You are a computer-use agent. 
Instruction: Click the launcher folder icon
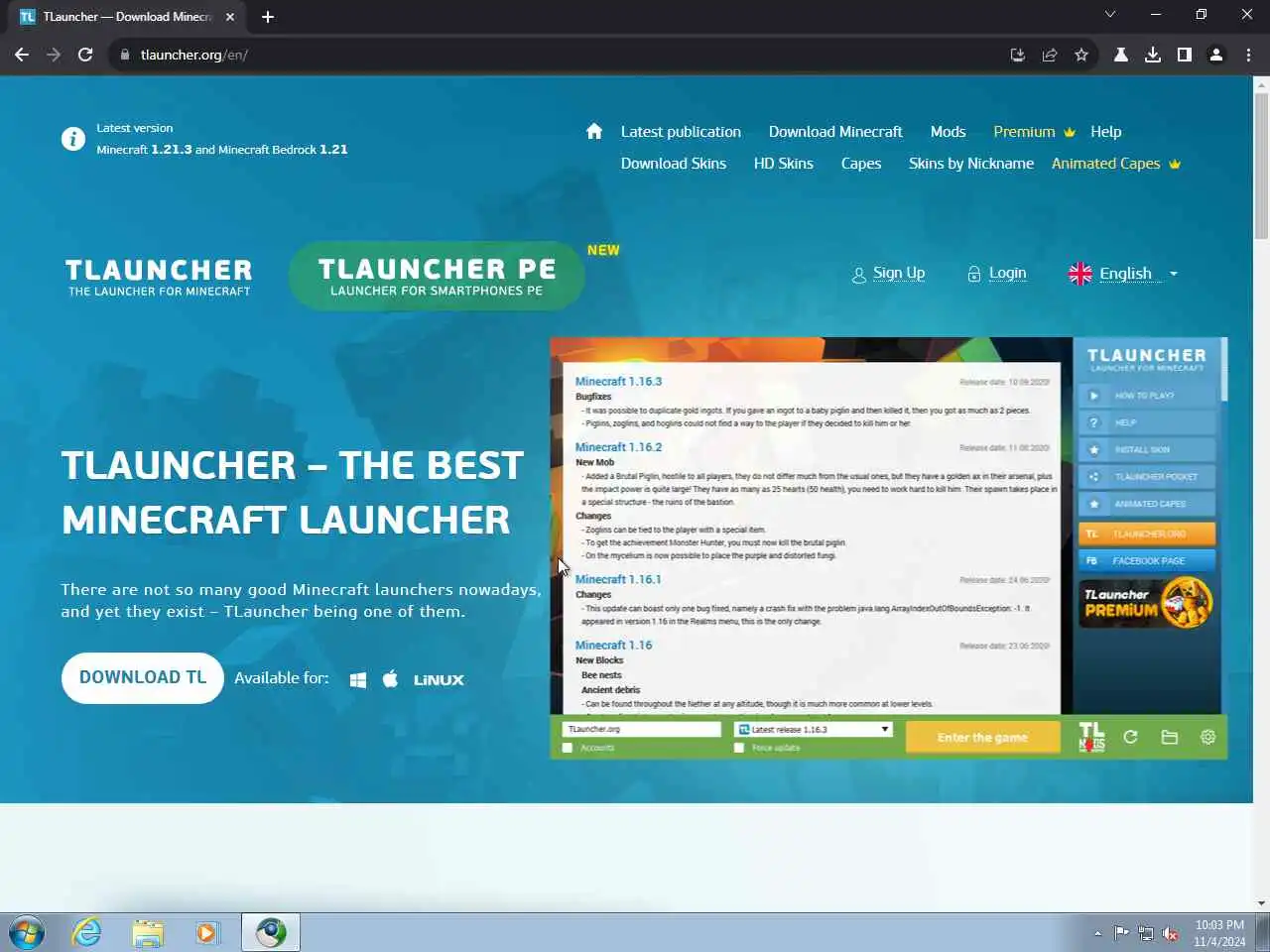click(1169, 737)
